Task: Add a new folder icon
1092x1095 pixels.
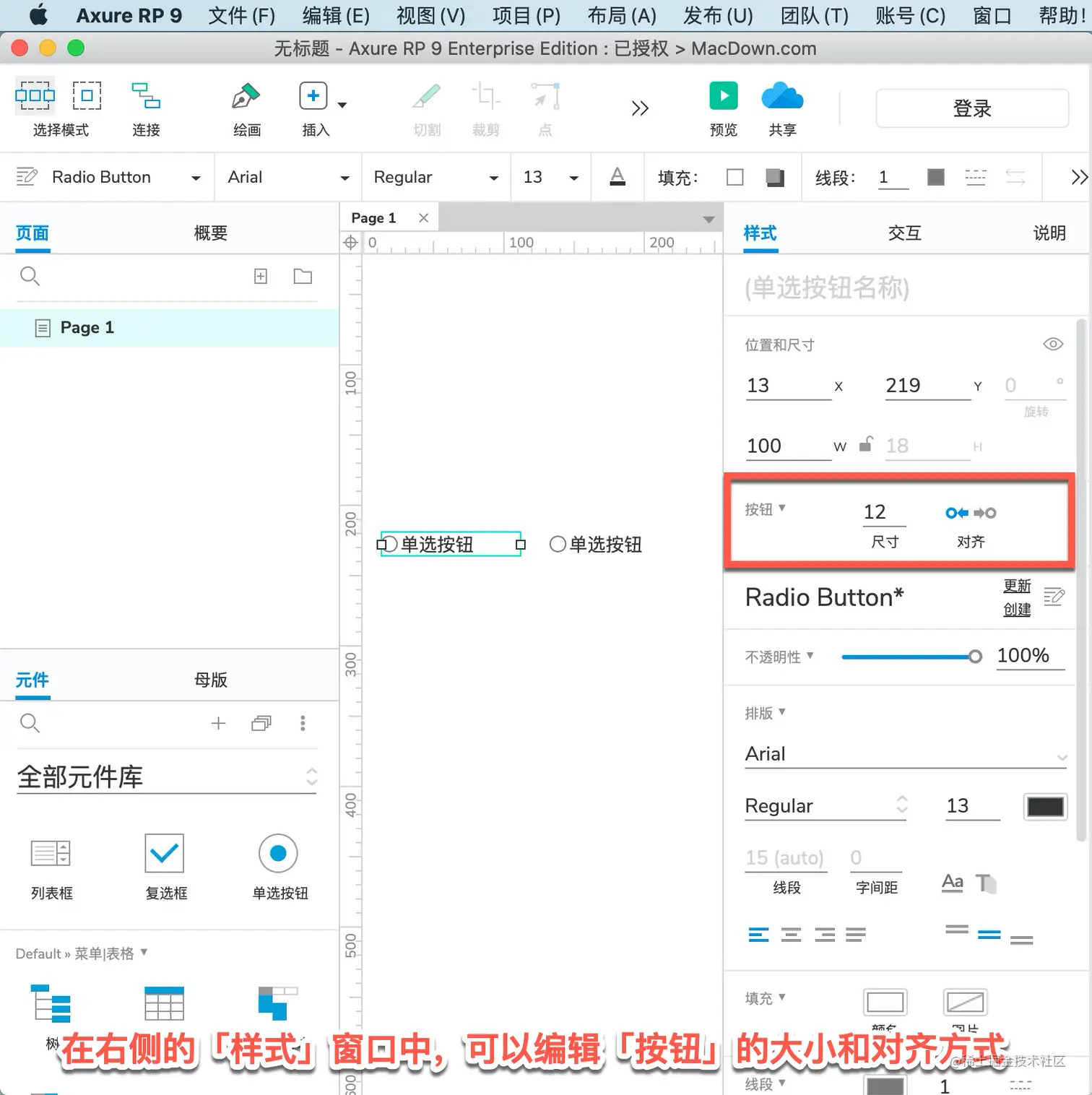Action: 303,276
